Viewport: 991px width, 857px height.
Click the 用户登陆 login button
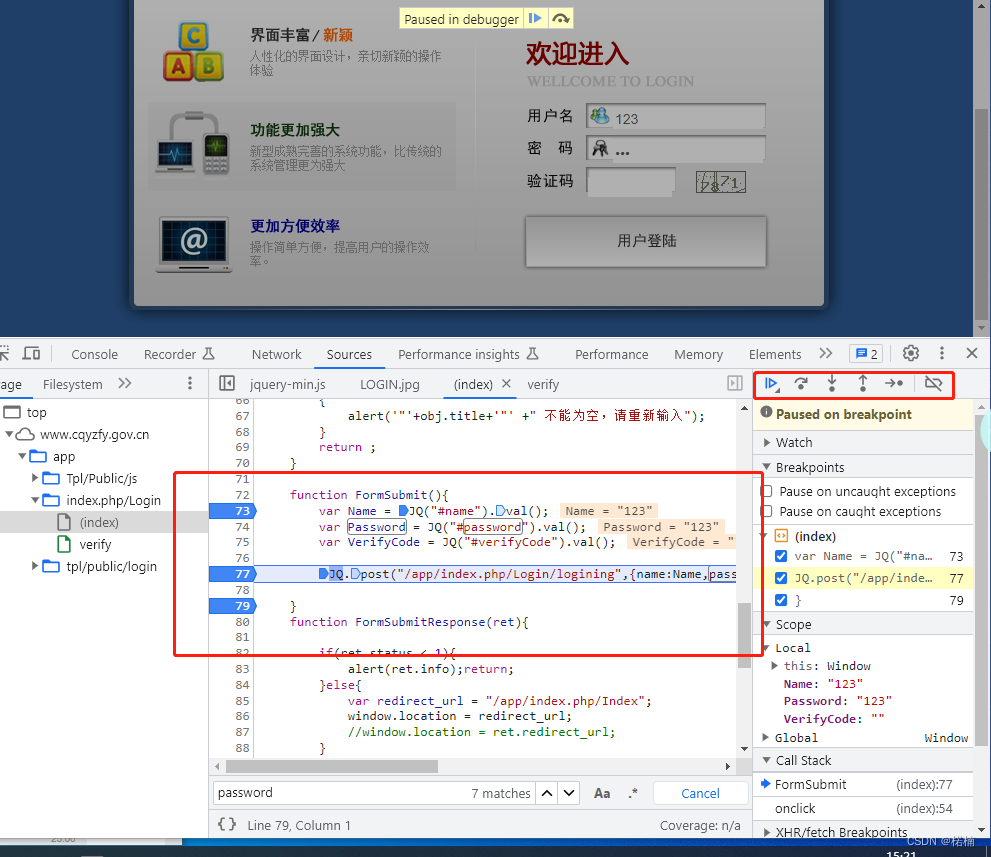(x=646, y=241)
